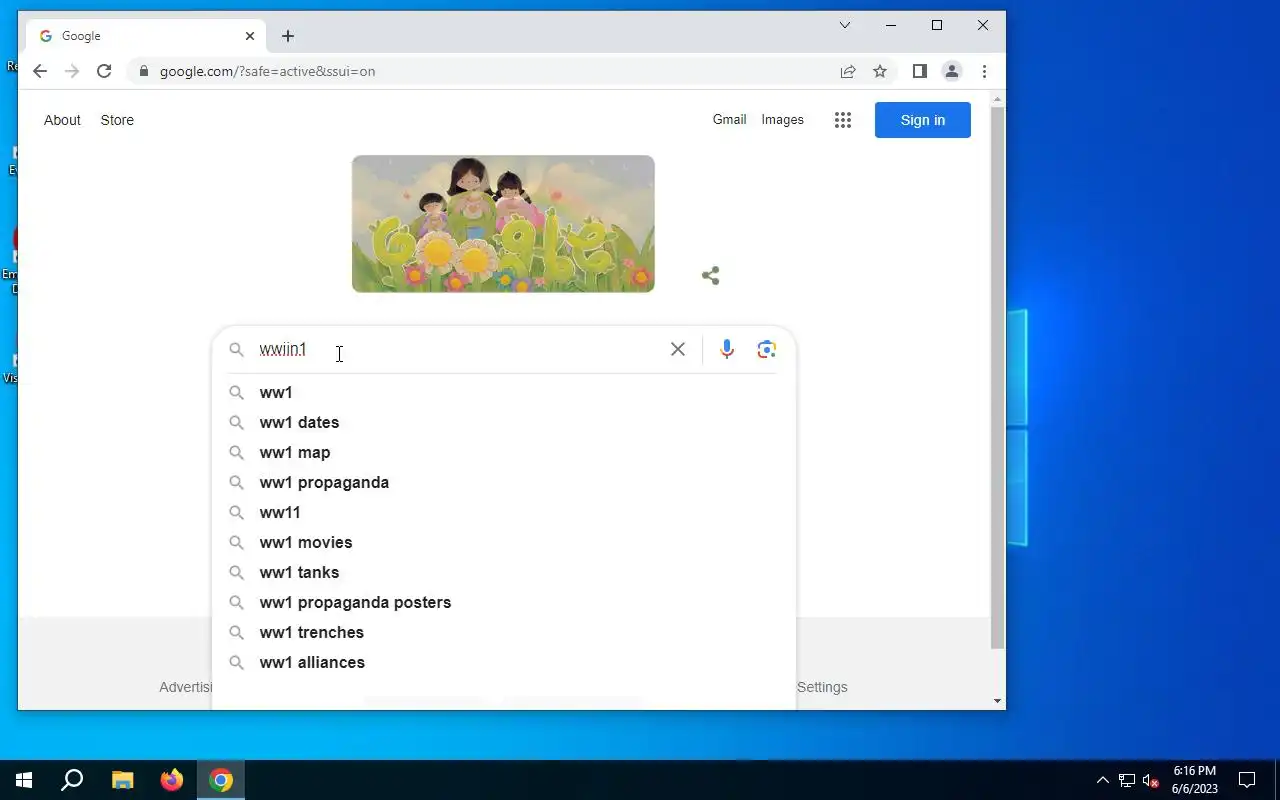Click the muted volume tray icon
This screenshot has width=1280, height=800.
coord(1150,780)
